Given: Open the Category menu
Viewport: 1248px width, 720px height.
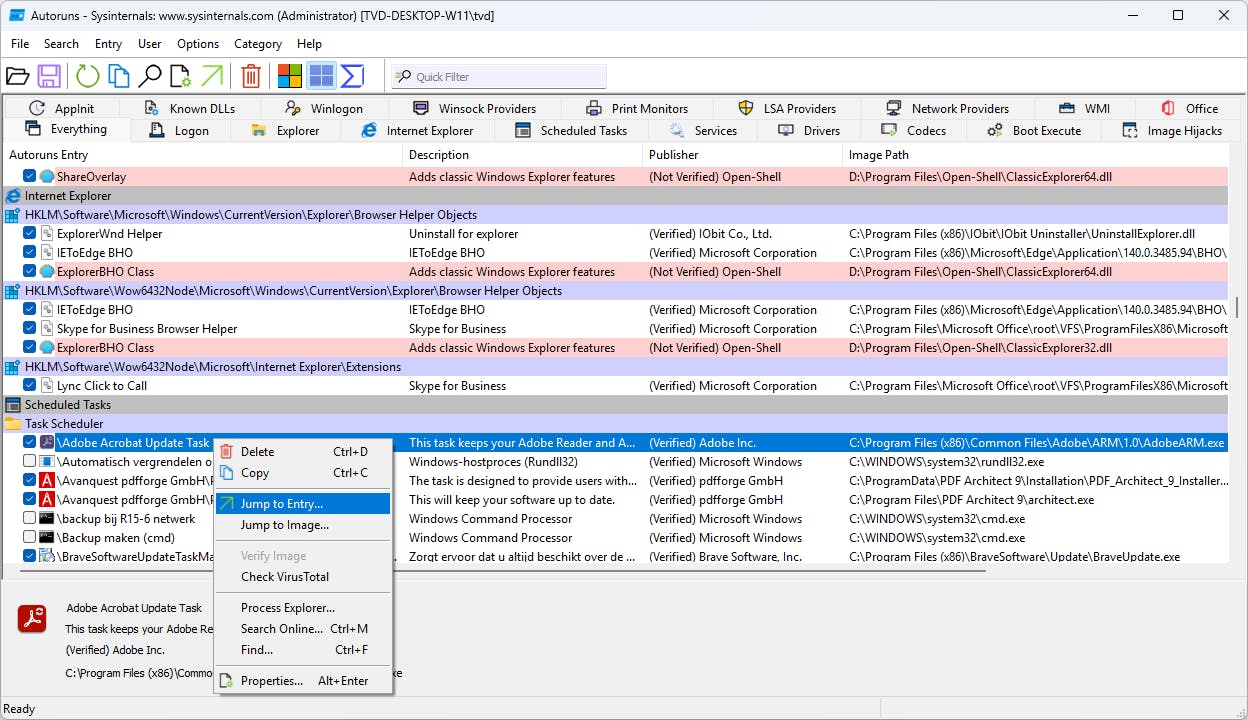Looking at the screenshot, I should [258, 44].
